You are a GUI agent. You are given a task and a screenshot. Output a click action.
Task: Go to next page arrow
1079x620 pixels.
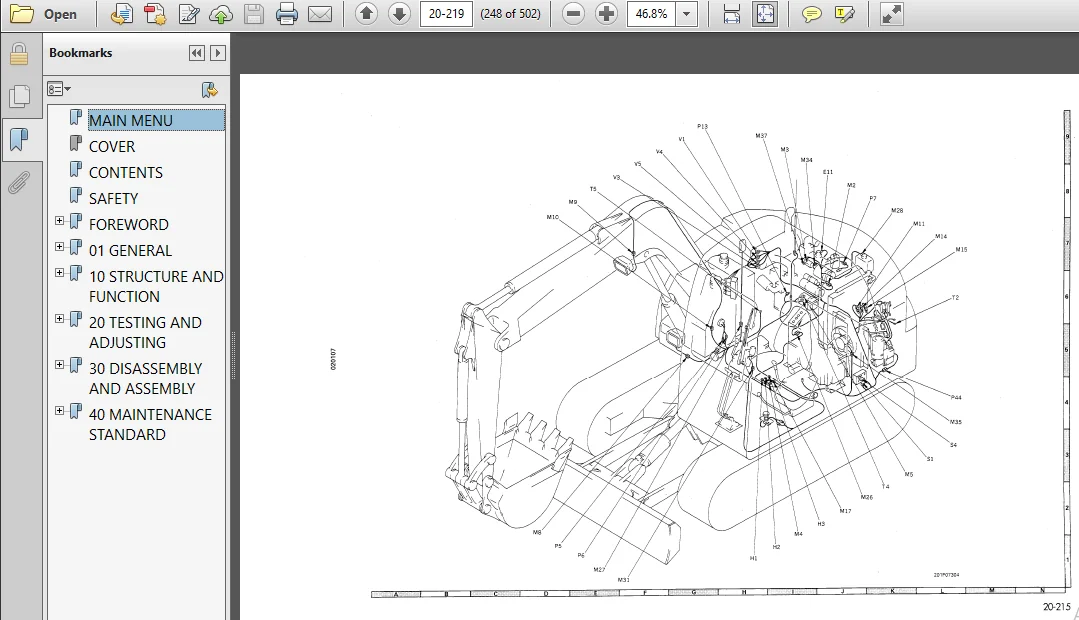pos(399,14)
